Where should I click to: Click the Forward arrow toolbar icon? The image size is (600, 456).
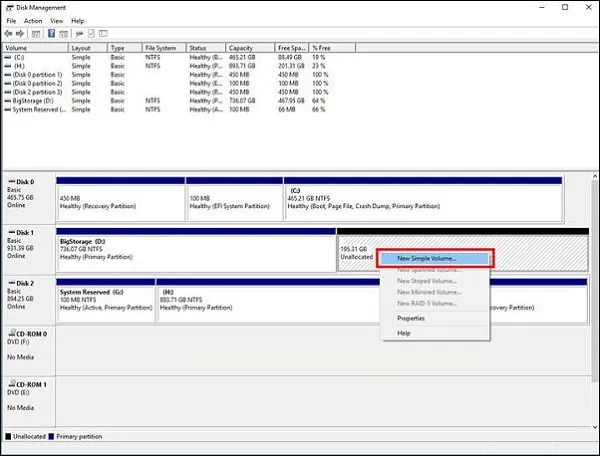click(x=21, y=34)
